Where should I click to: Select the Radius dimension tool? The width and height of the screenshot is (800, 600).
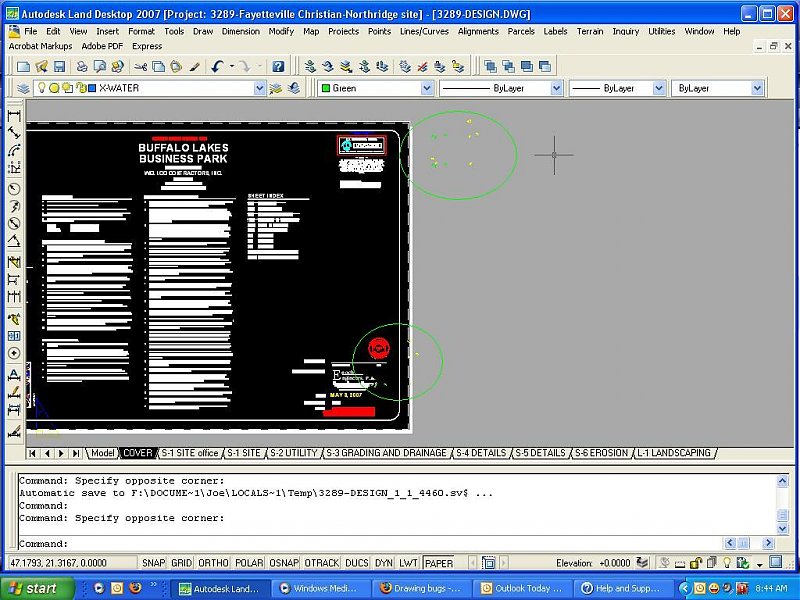click(14, 189)
